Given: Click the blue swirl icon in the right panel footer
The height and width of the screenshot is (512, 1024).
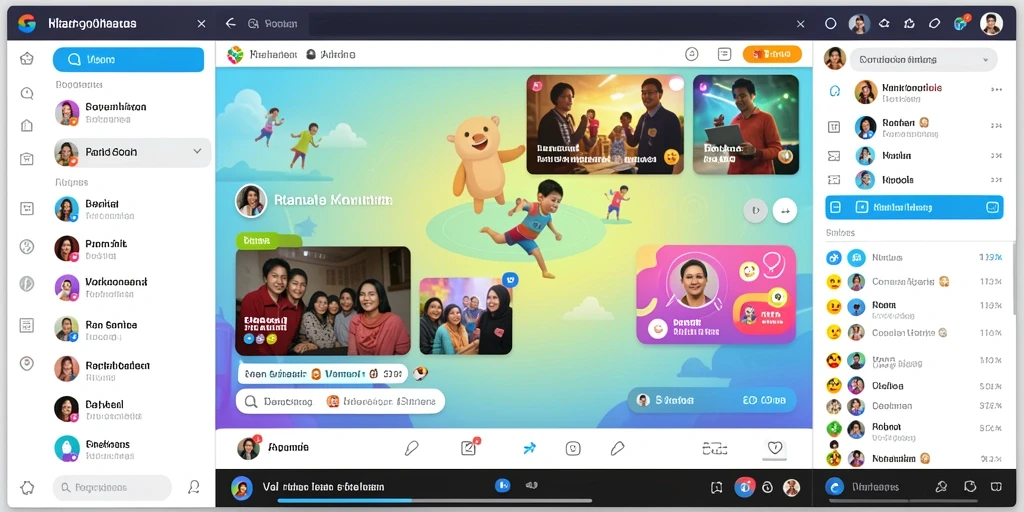Looking at the screenshot, I should [x=834, y=487].
